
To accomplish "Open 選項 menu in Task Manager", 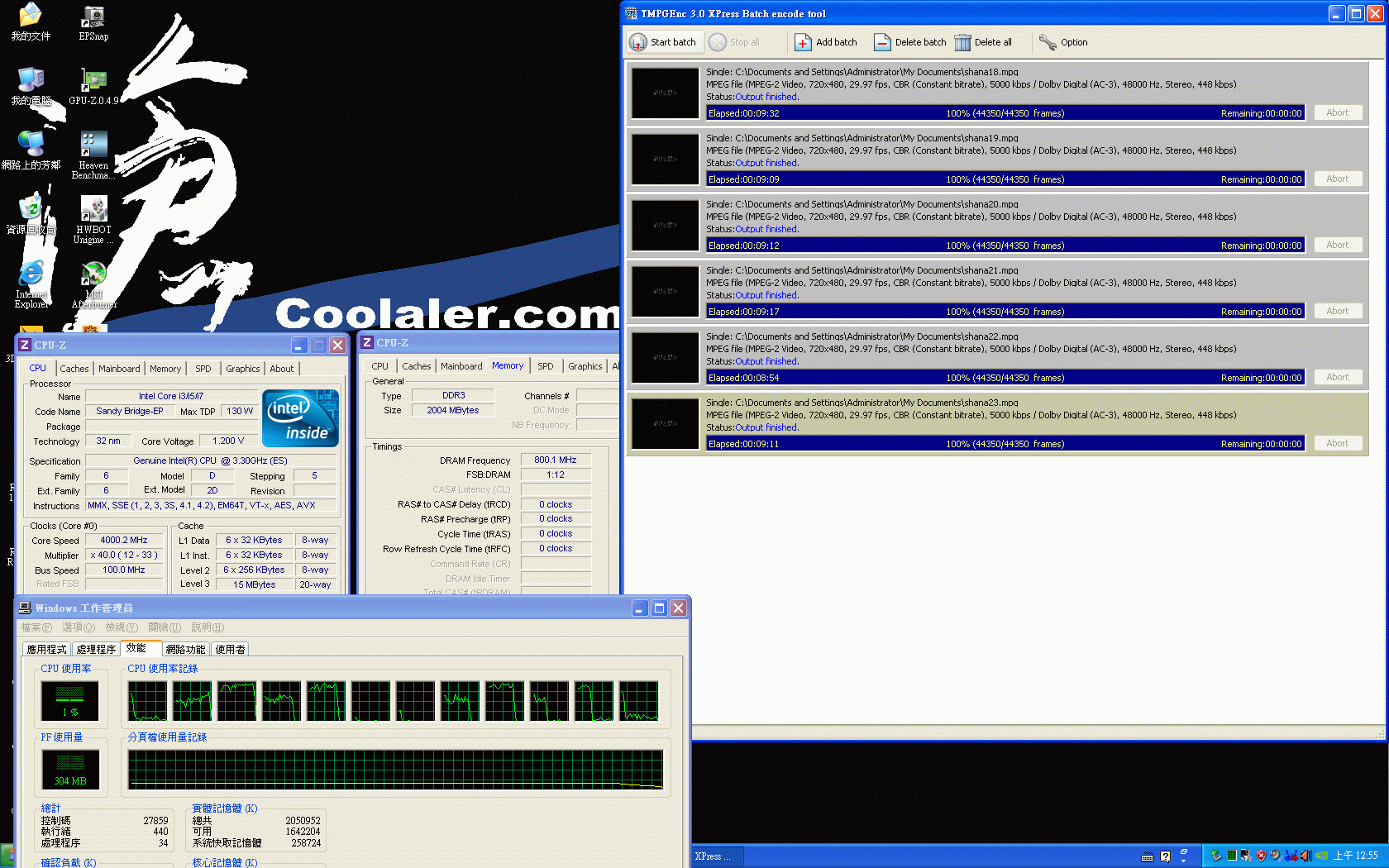I will pyautogui.click(x=79, y=627).
